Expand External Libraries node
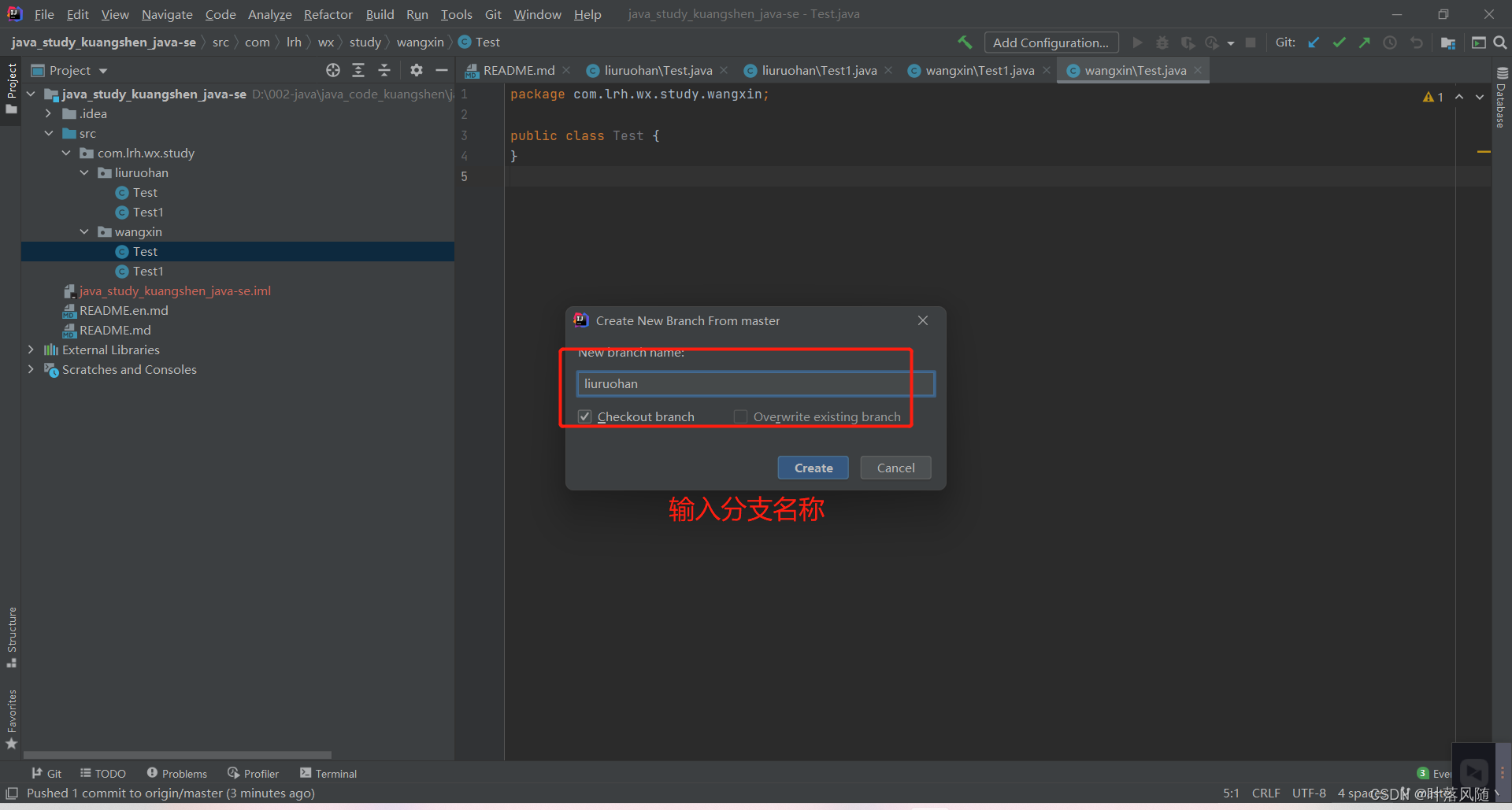This screenshot has height=810, width=1512. pyautogui.click(x=31, y=350)
